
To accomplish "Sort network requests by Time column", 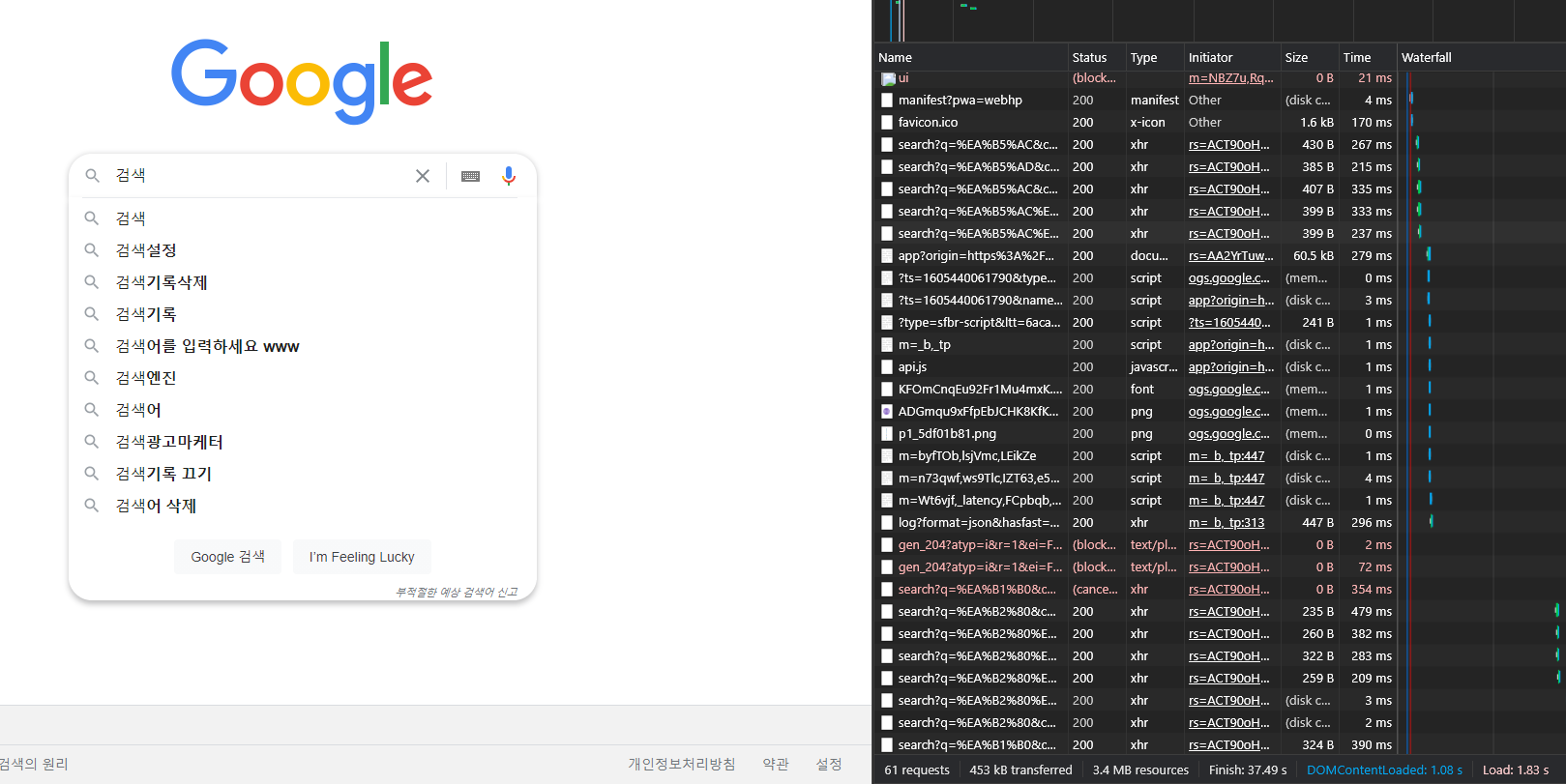I will (1368, 57).
